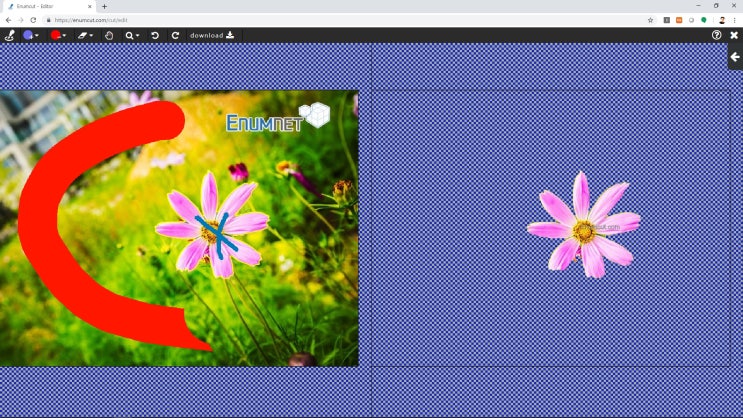Click the Enumcut logo icon in toolbar

[9, 35]
